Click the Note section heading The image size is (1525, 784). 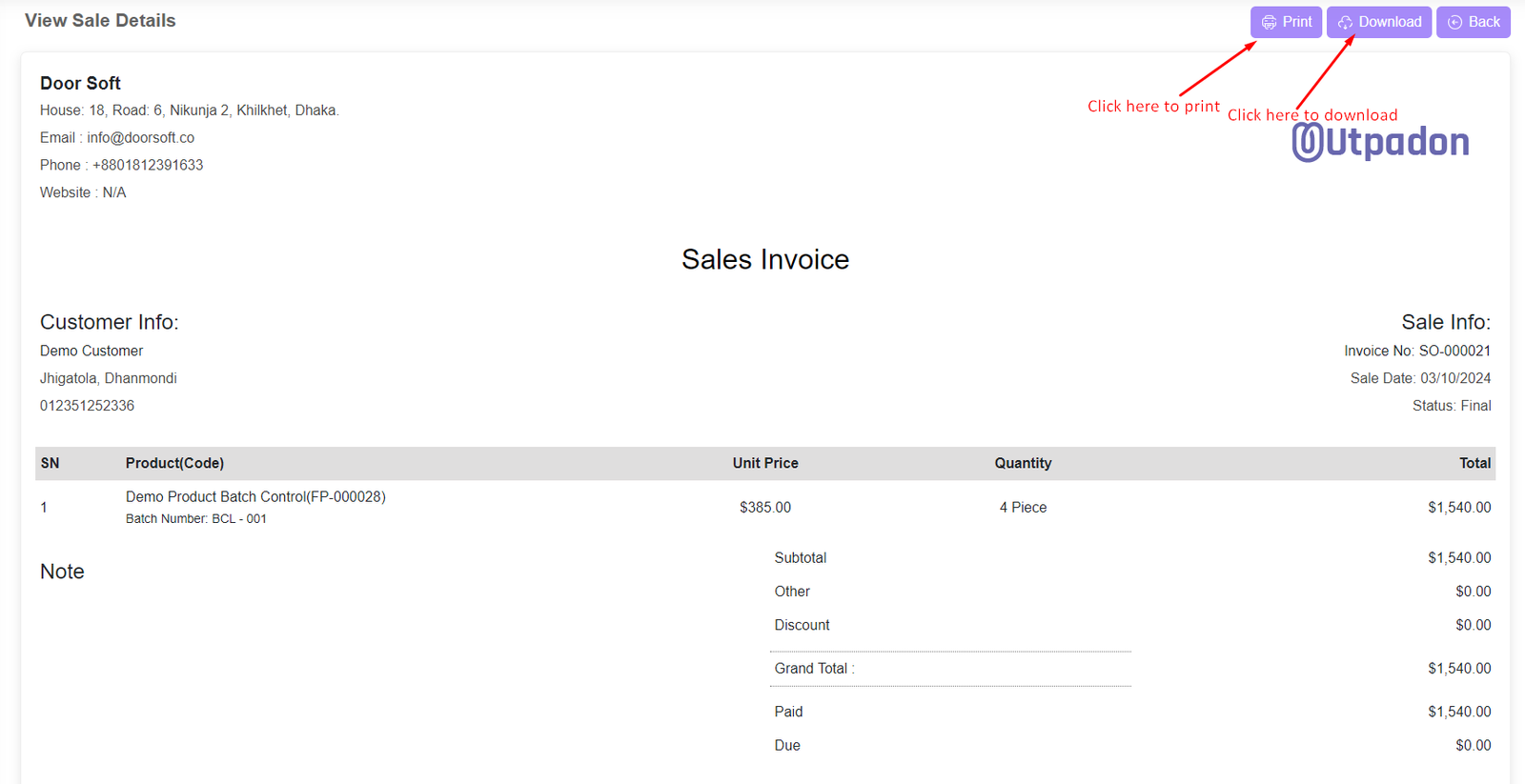[x=62, y=572]
